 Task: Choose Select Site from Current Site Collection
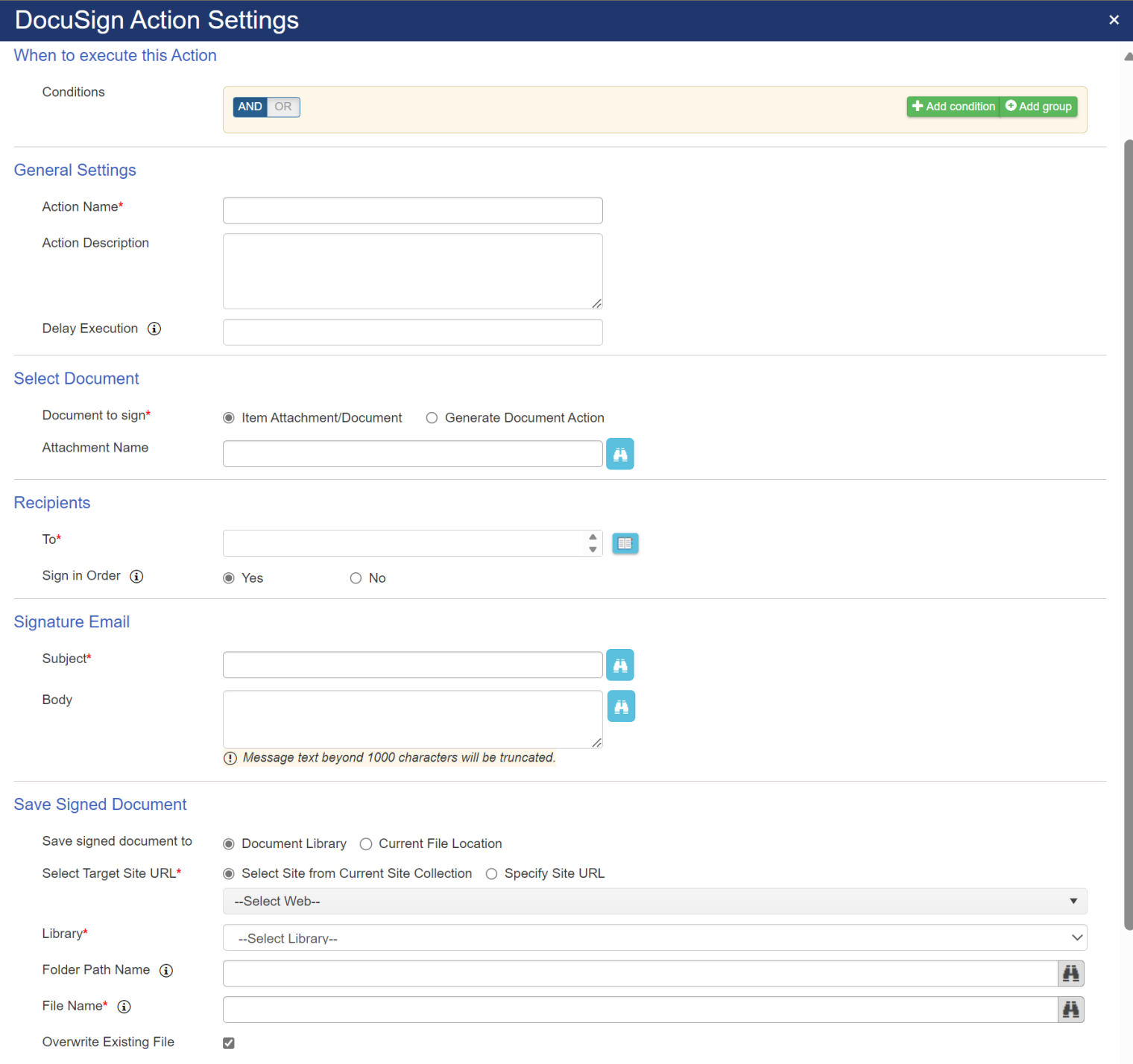229,874
